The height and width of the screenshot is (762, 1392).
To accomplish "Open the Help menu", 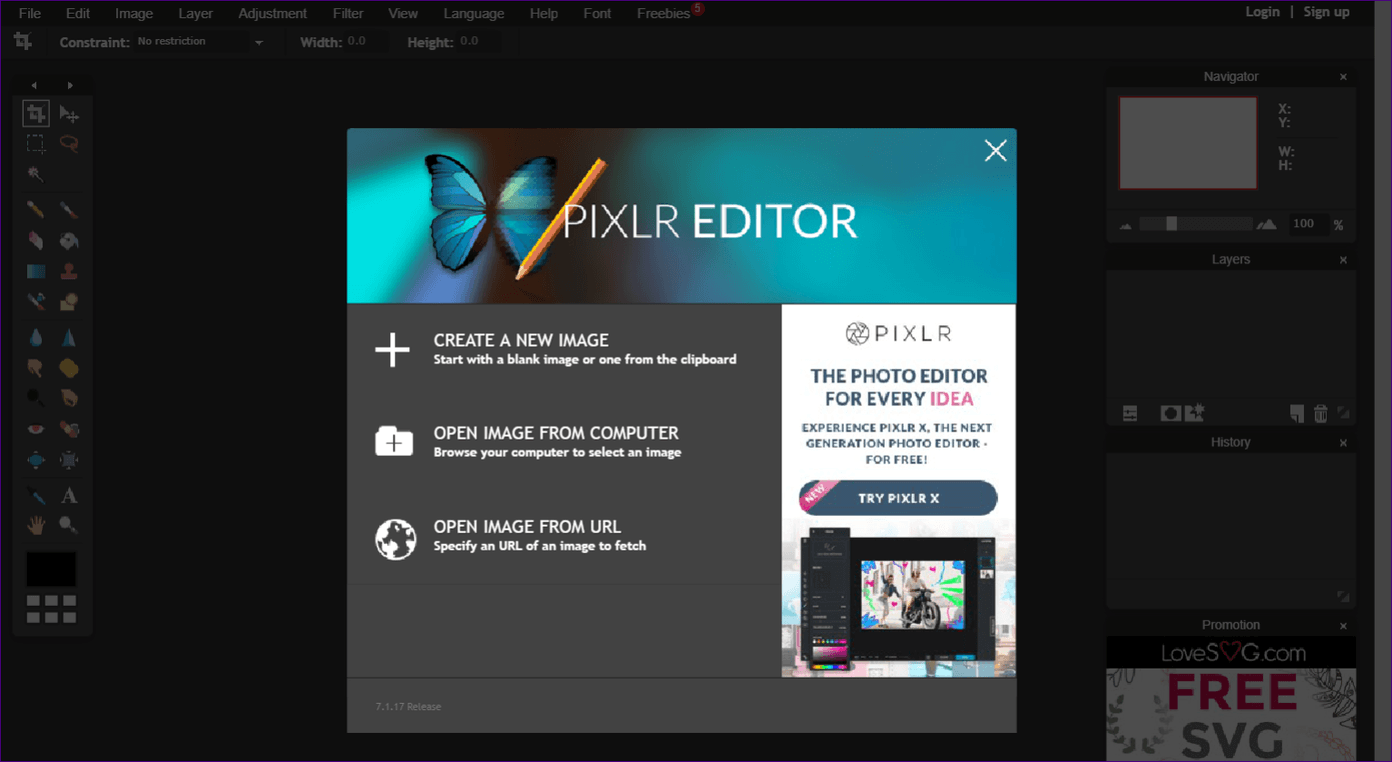I will [544, 13].
